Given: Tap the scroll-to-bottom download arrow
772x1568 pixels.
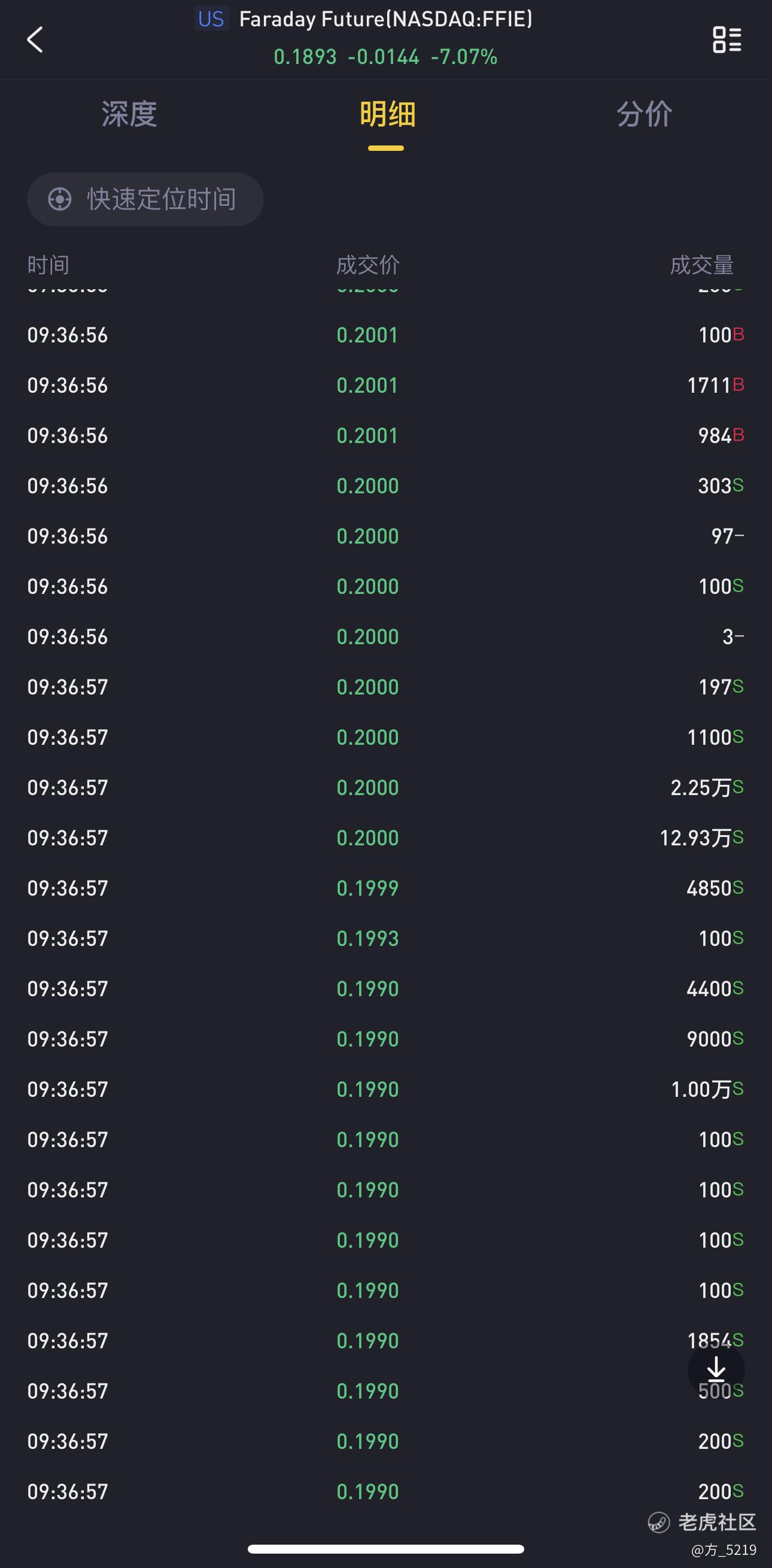Looking at the screenshot, I should [x=716, y=1369].
